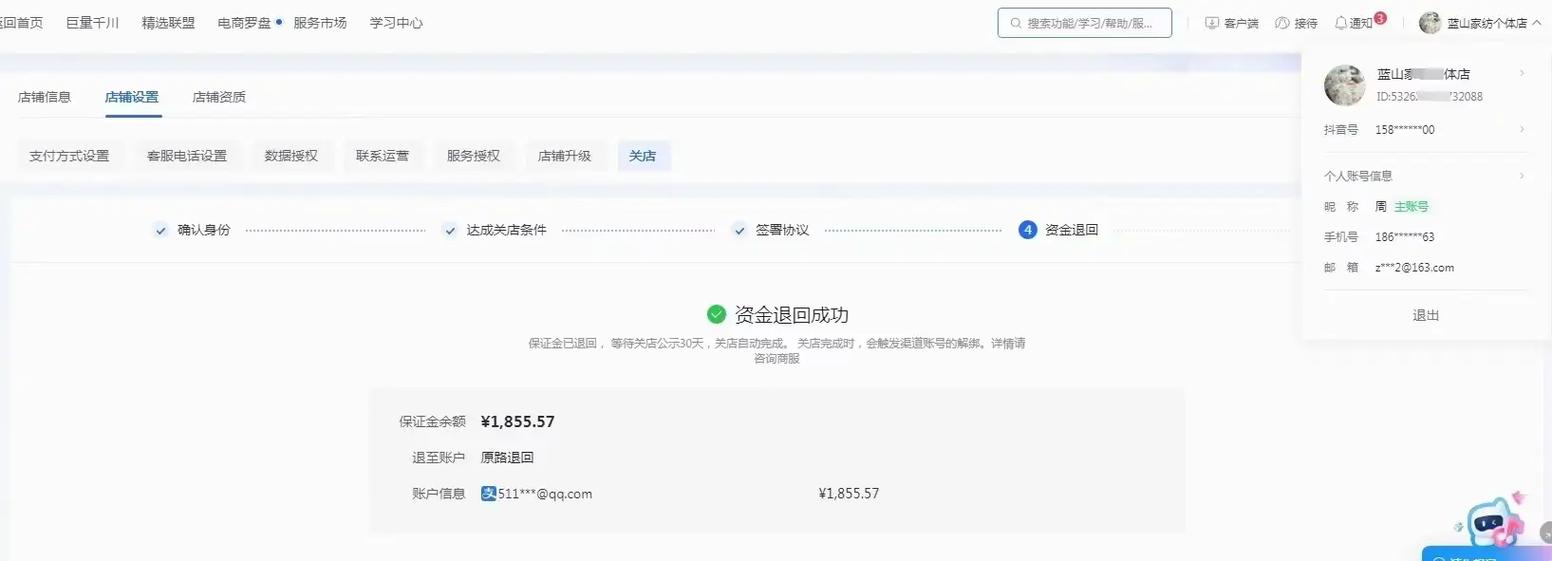Select 数据授权 sub-tab
This screenshot has height=561, width=1552.
291,156
